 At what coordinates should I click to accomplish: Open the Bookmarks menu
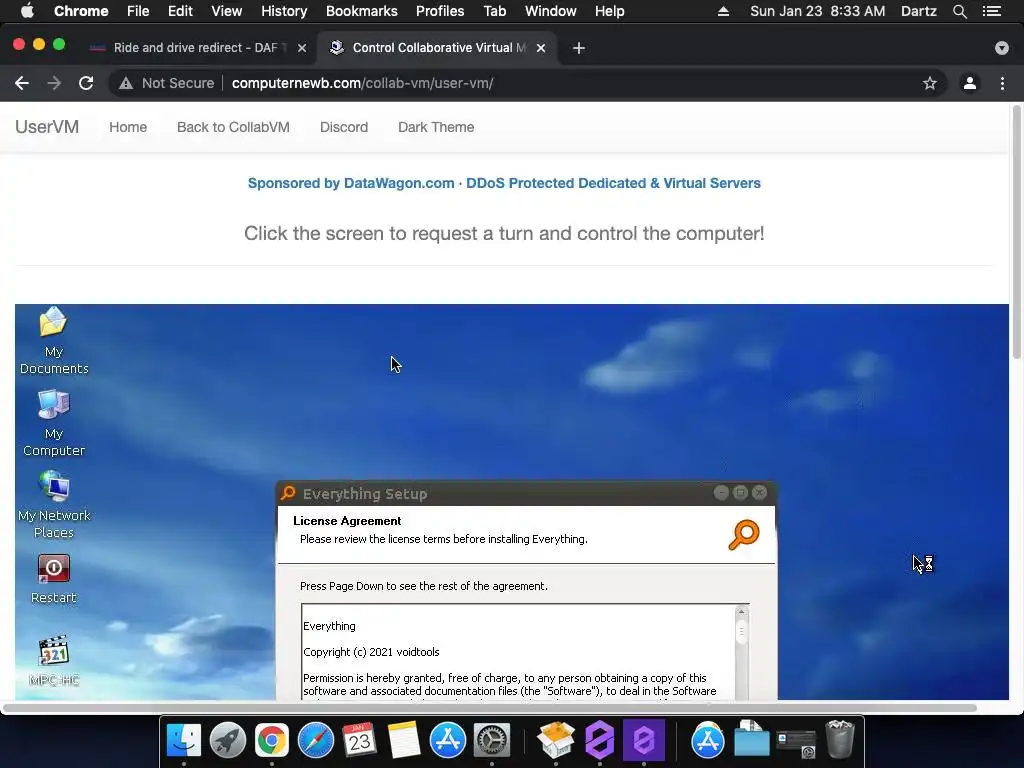(x=362, y=11)
